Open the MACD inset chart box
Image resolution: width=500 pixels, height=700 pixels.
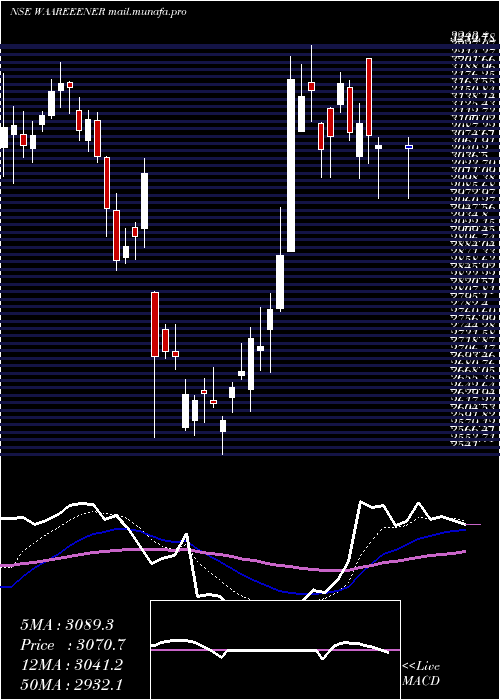point(275,650)
